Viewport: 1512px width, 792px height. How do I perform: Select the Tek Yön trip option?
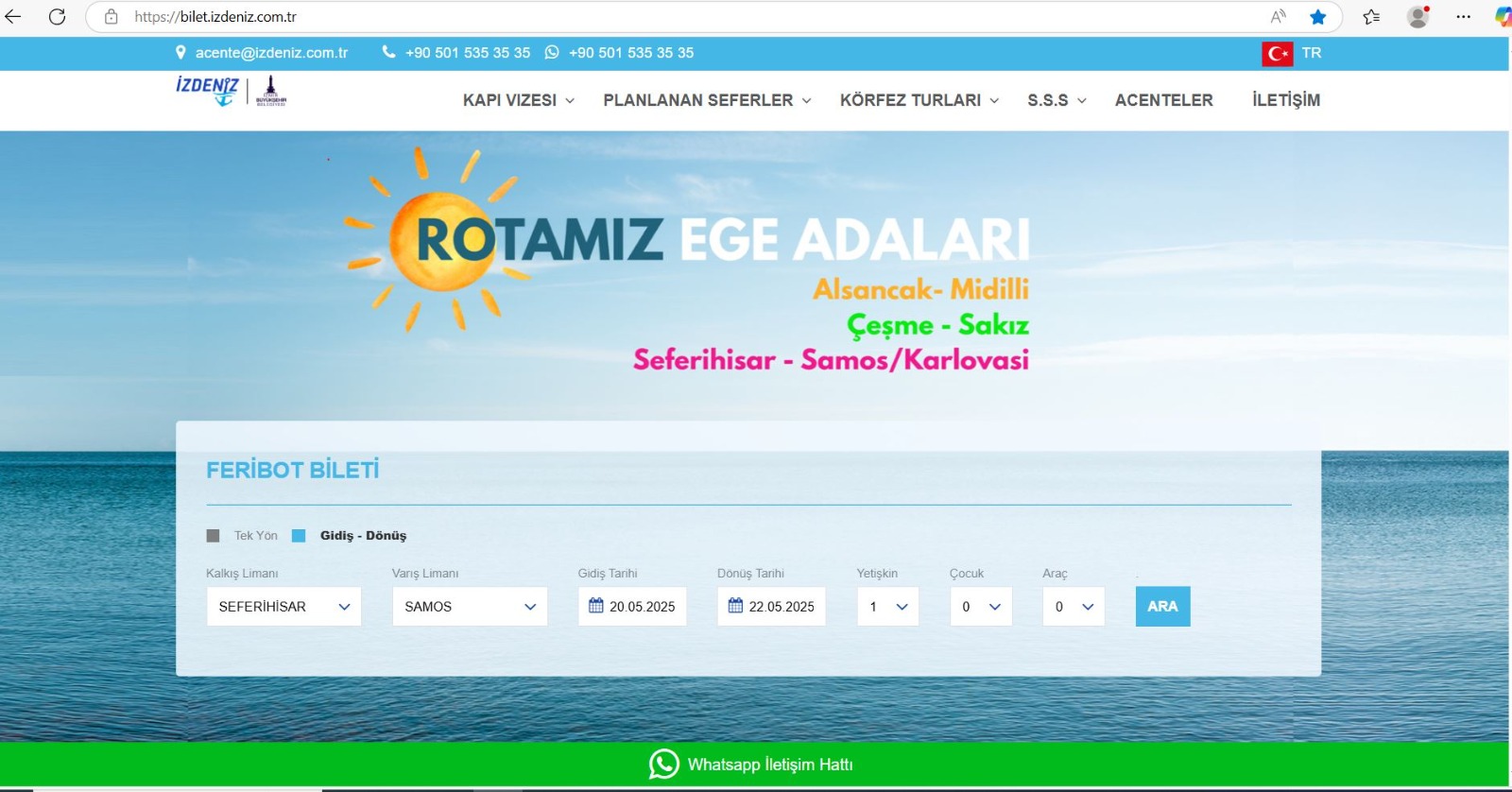point(214,536)
